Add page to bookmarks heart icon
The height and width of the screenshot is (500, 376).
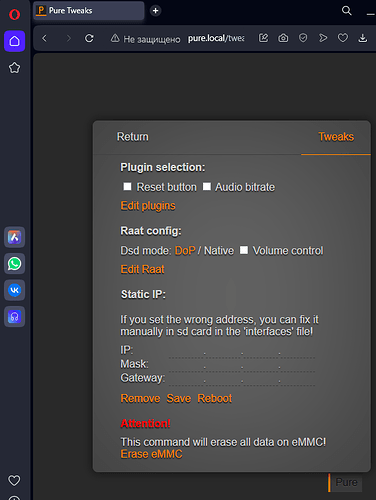tap(343, 38)
